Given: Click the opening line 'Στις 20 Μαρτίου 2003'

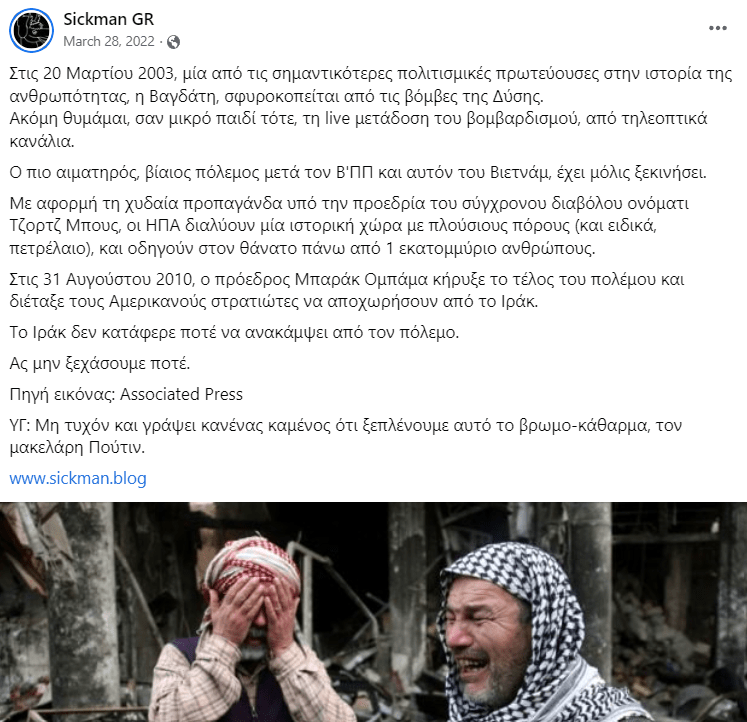Looking at the screenshot, I should coord(371,85).
